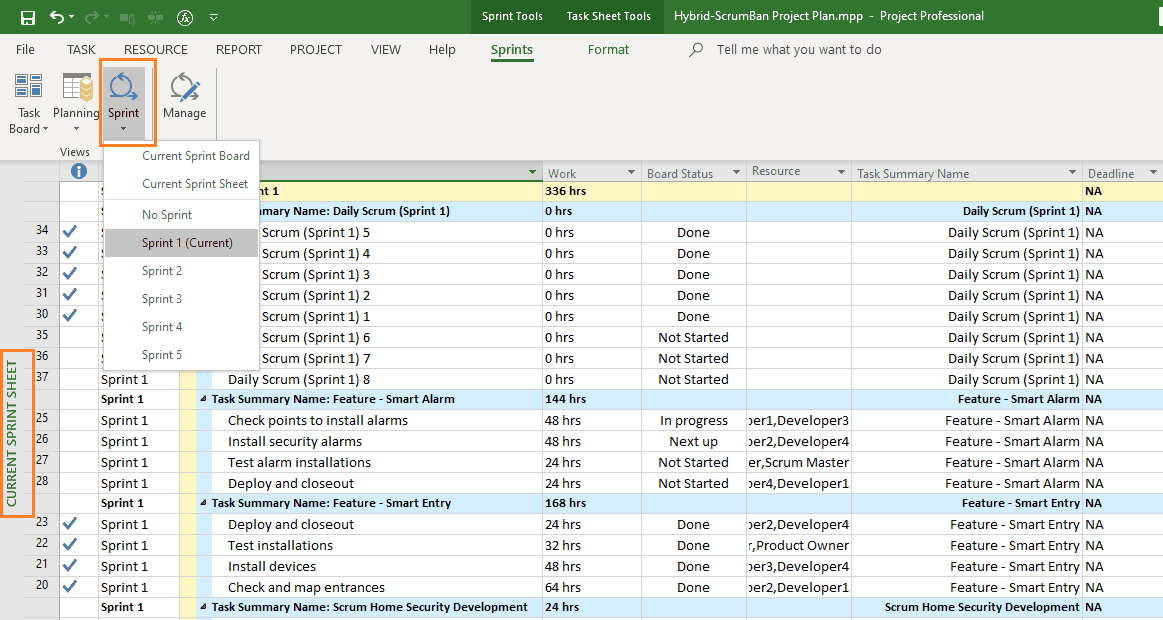The width and height of the screenshot is (1163, 620).
Task: Select the Test alarm installations task
Action: (x=299, y=462)
